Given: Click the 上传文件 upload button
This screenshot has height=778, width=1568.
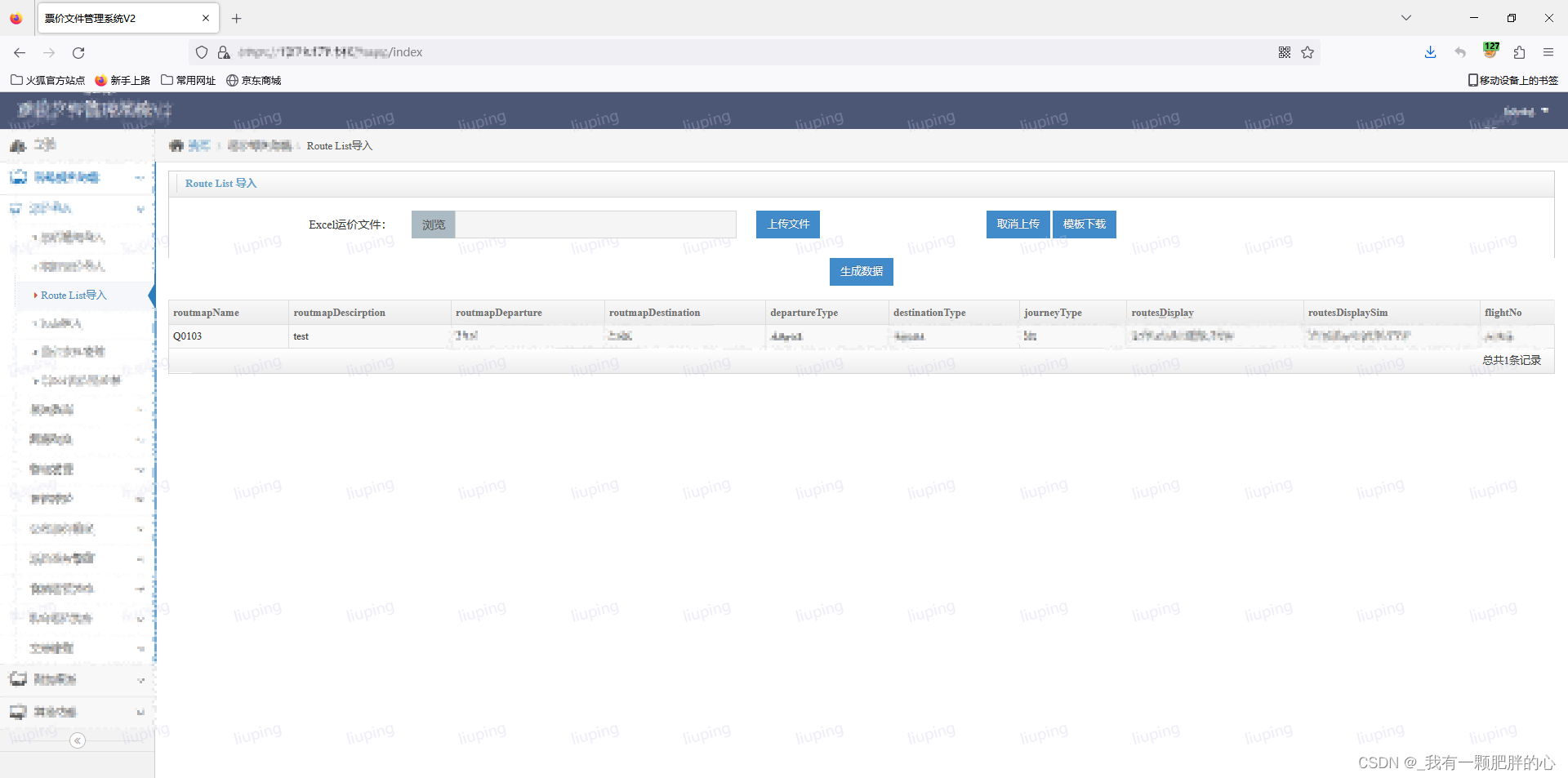Looking at the screenshot, I should (x=787, y=224).
